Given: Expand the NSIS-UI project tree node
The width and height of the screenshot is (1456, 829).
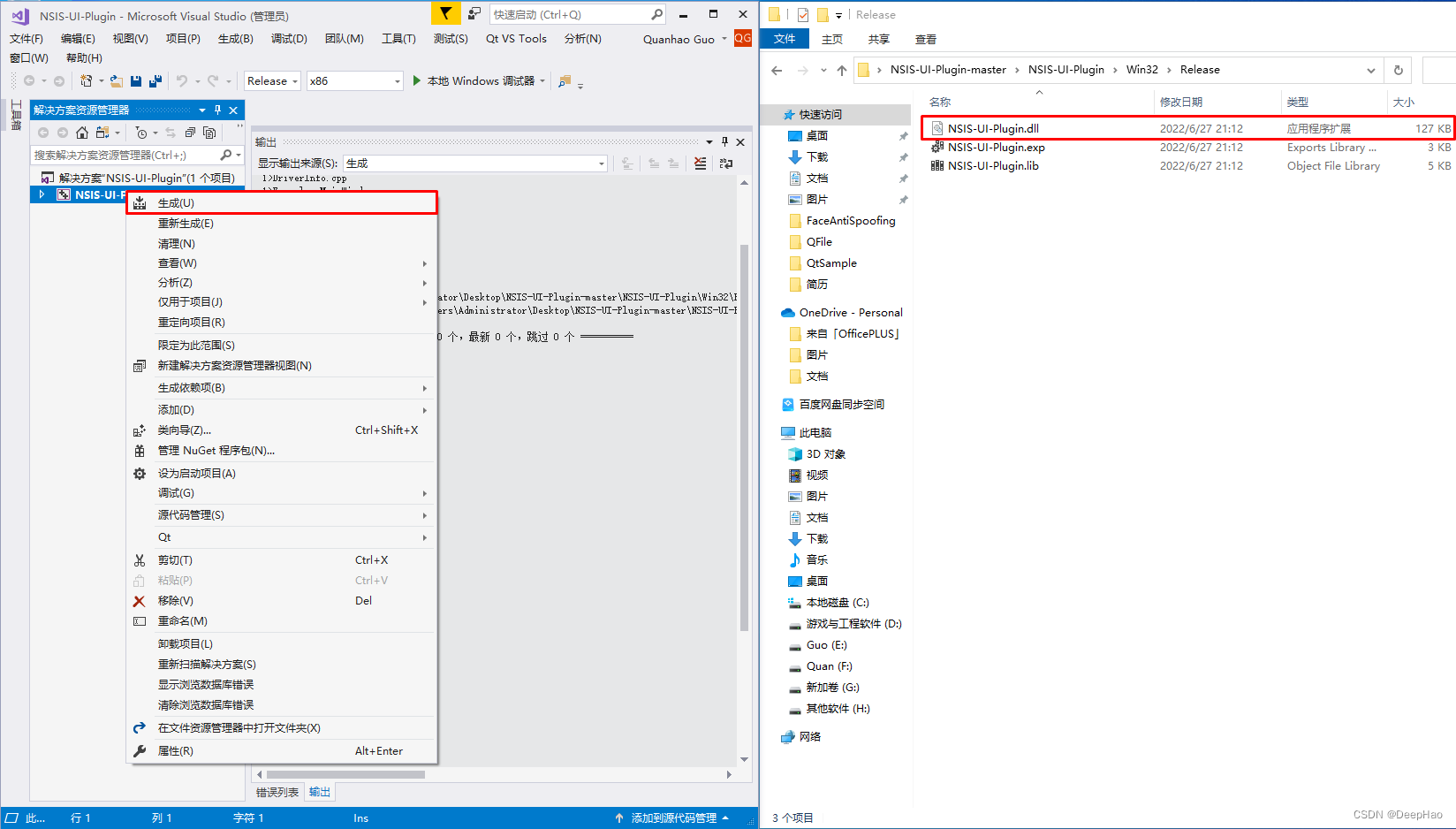Looking at the screenshot, I should (x=41, y=194).
